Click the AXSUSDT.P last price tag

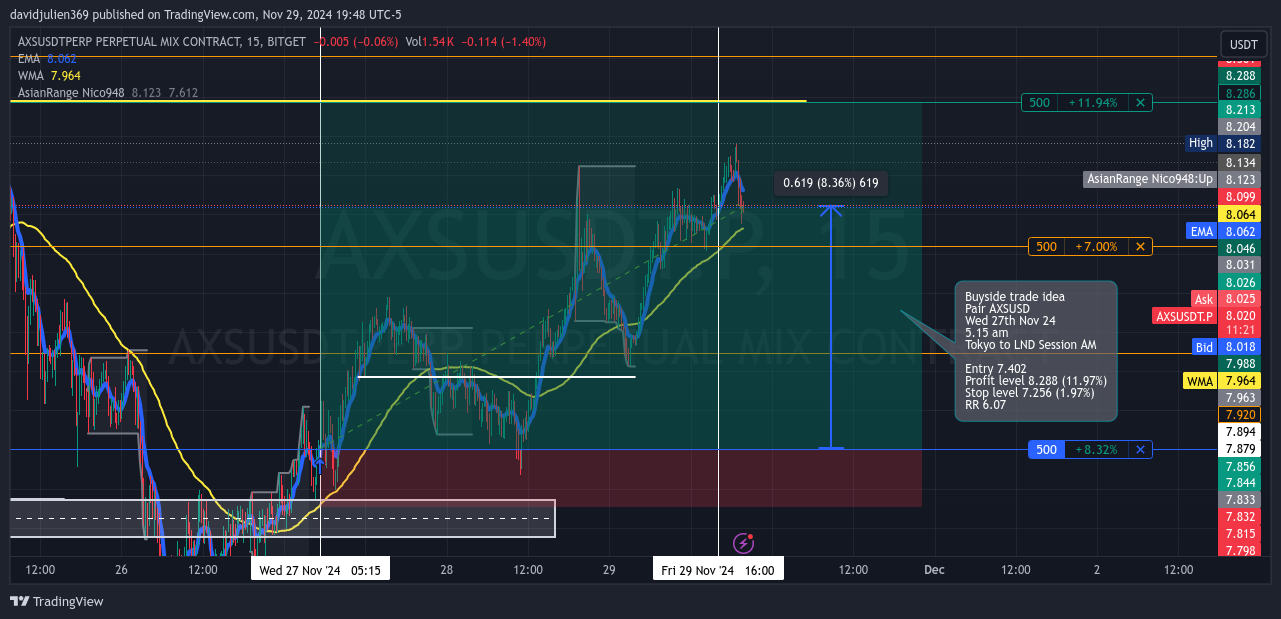pyautogui.click(x=1184, y=316)
